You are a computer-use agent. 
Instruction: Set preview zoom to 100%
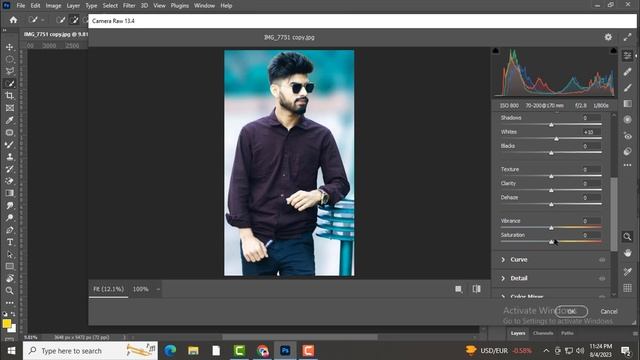pos(140,289)
